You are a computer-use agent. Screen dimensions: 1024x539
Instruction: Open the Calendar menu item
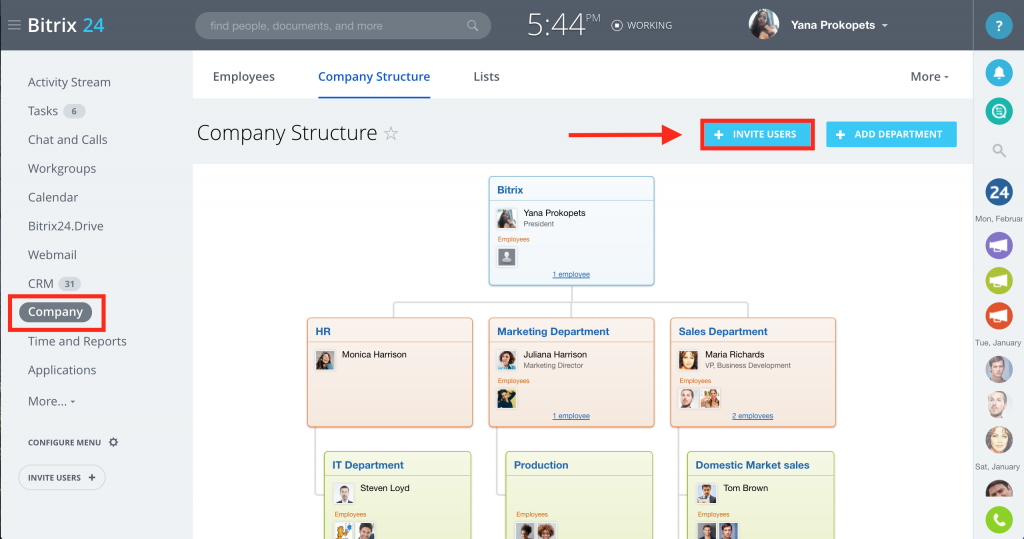[53, 197]
